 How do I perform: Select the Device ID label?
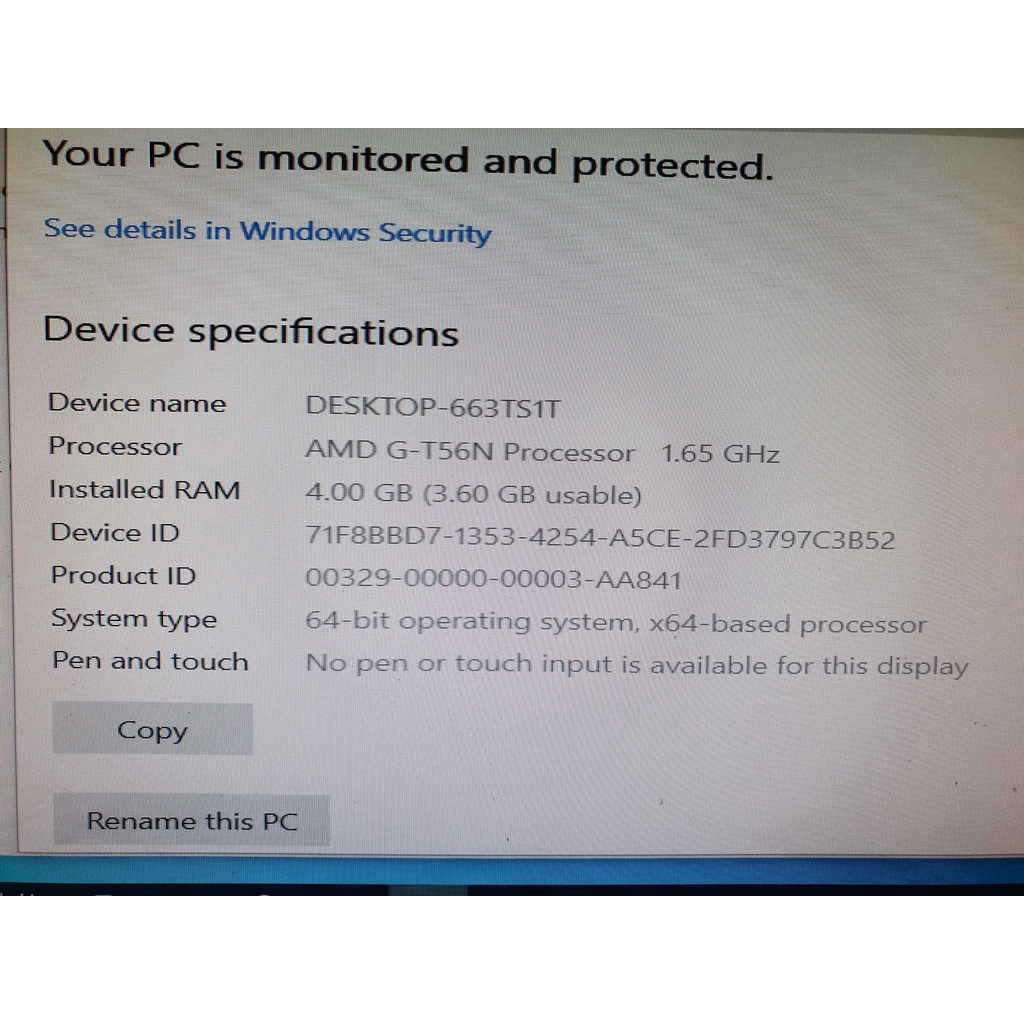(x=115, y=533)
